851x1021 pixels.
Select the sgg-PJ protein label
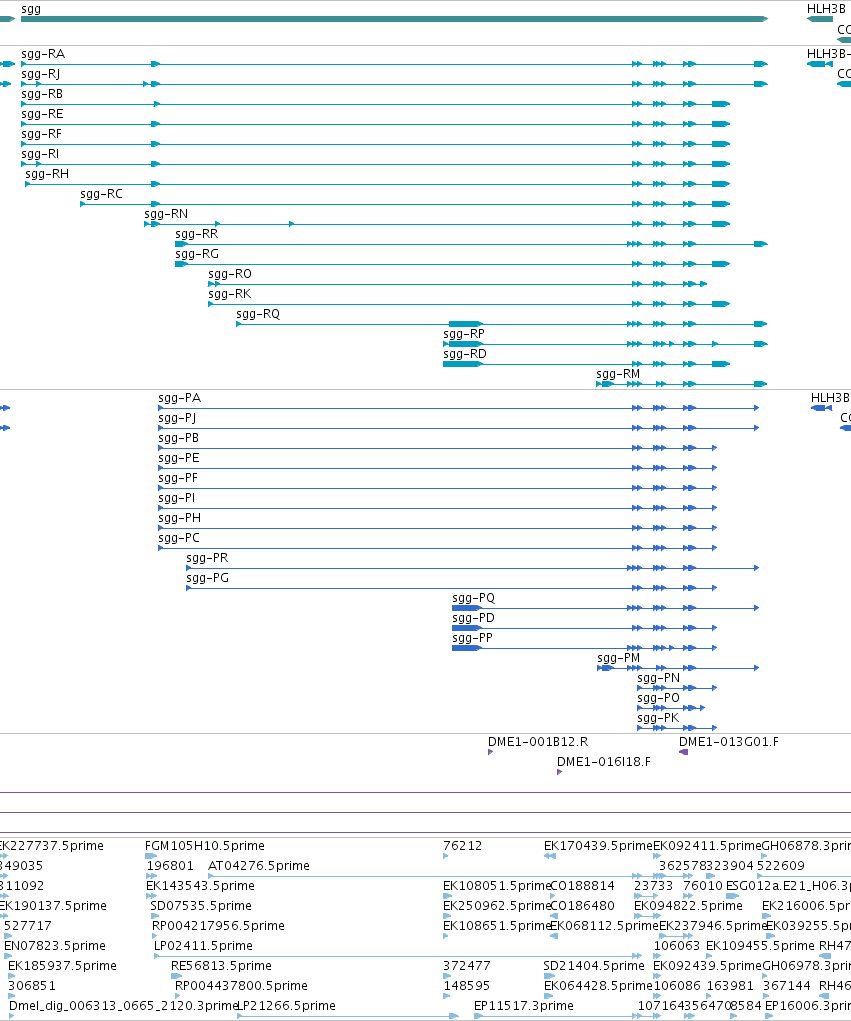pyautogui.click(x=177, y=418)
